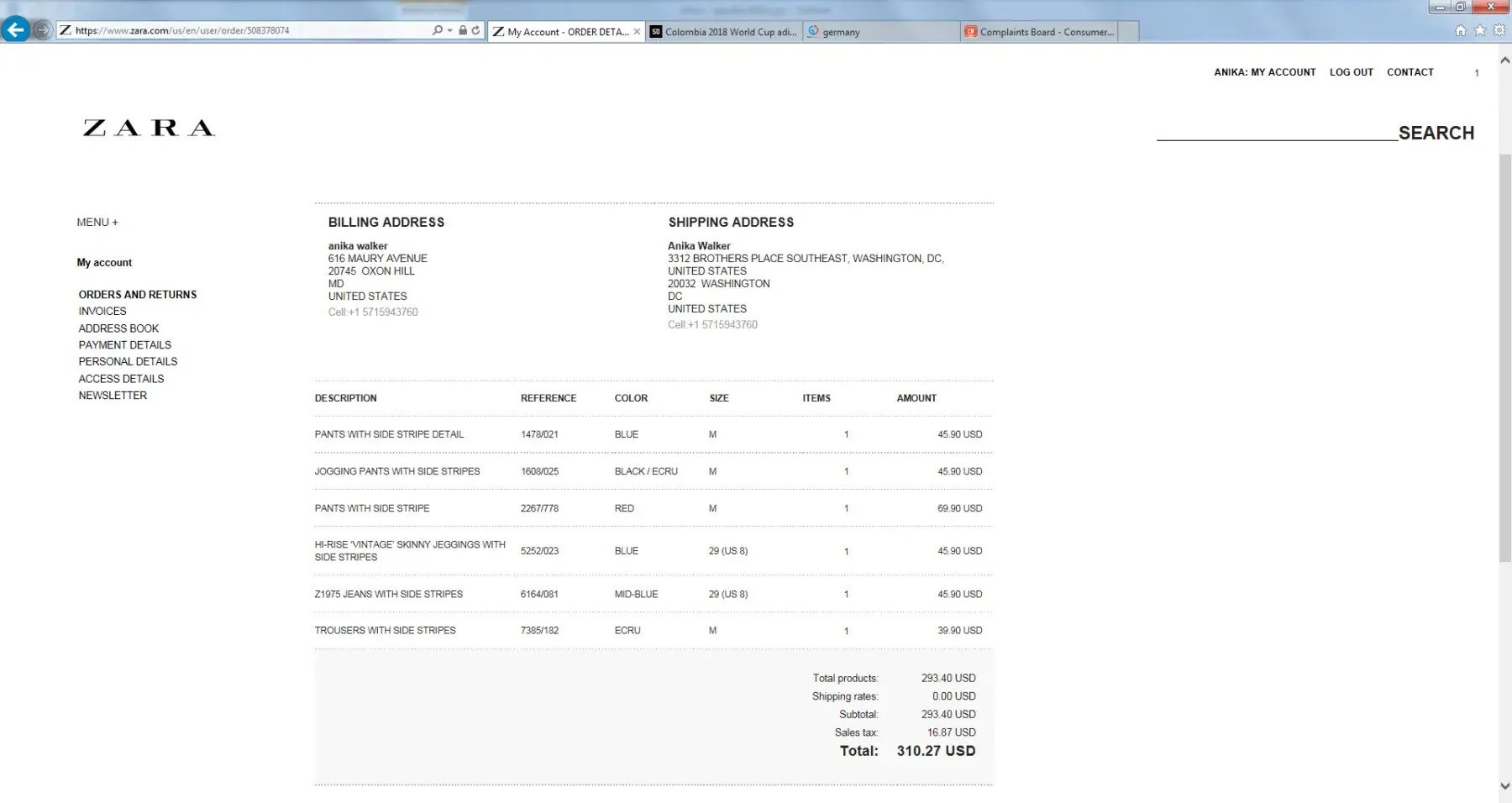This screenshot has width=1512, height=803.
Task: Close the My Account order details tab
Action: click(x=637, y=32)
